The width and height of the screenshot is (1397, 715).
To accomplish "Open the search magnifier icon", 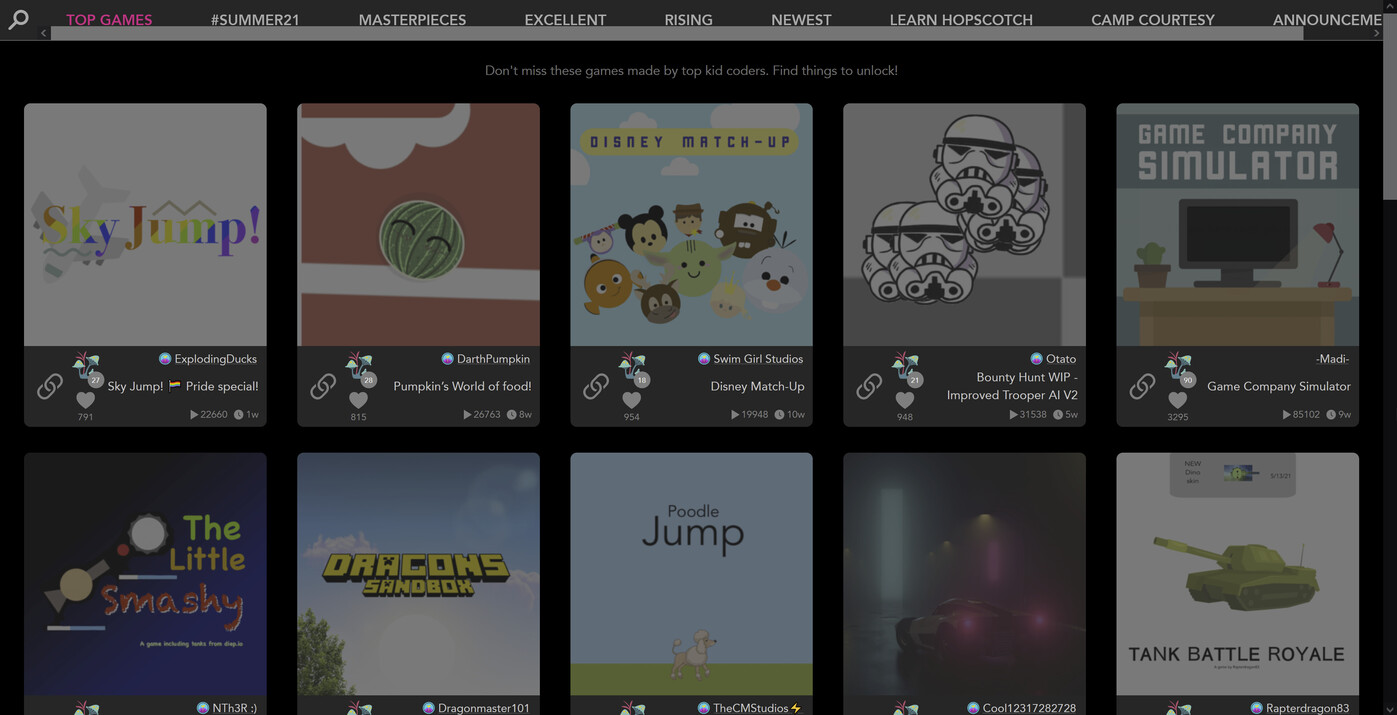I will point(18,19).
